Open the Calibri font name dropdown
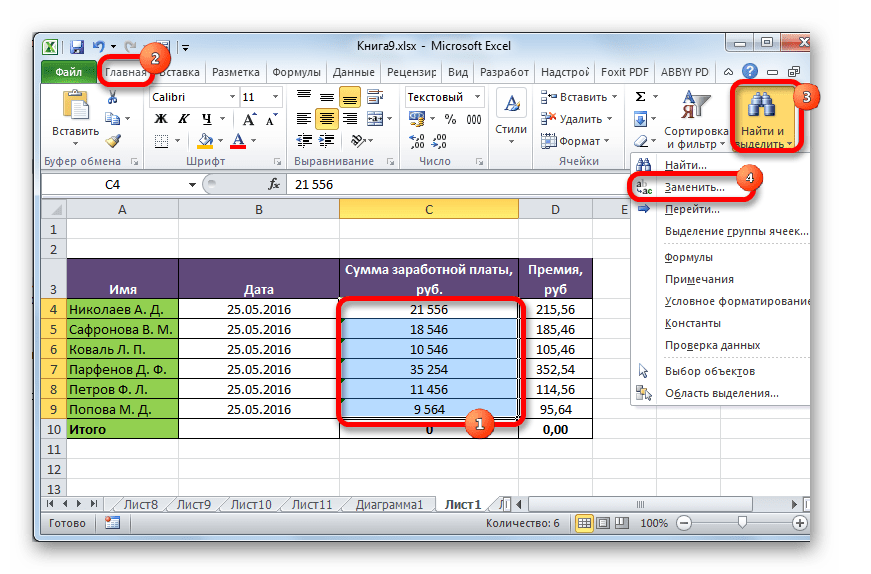The image size is (871, 574). point(229,97)
